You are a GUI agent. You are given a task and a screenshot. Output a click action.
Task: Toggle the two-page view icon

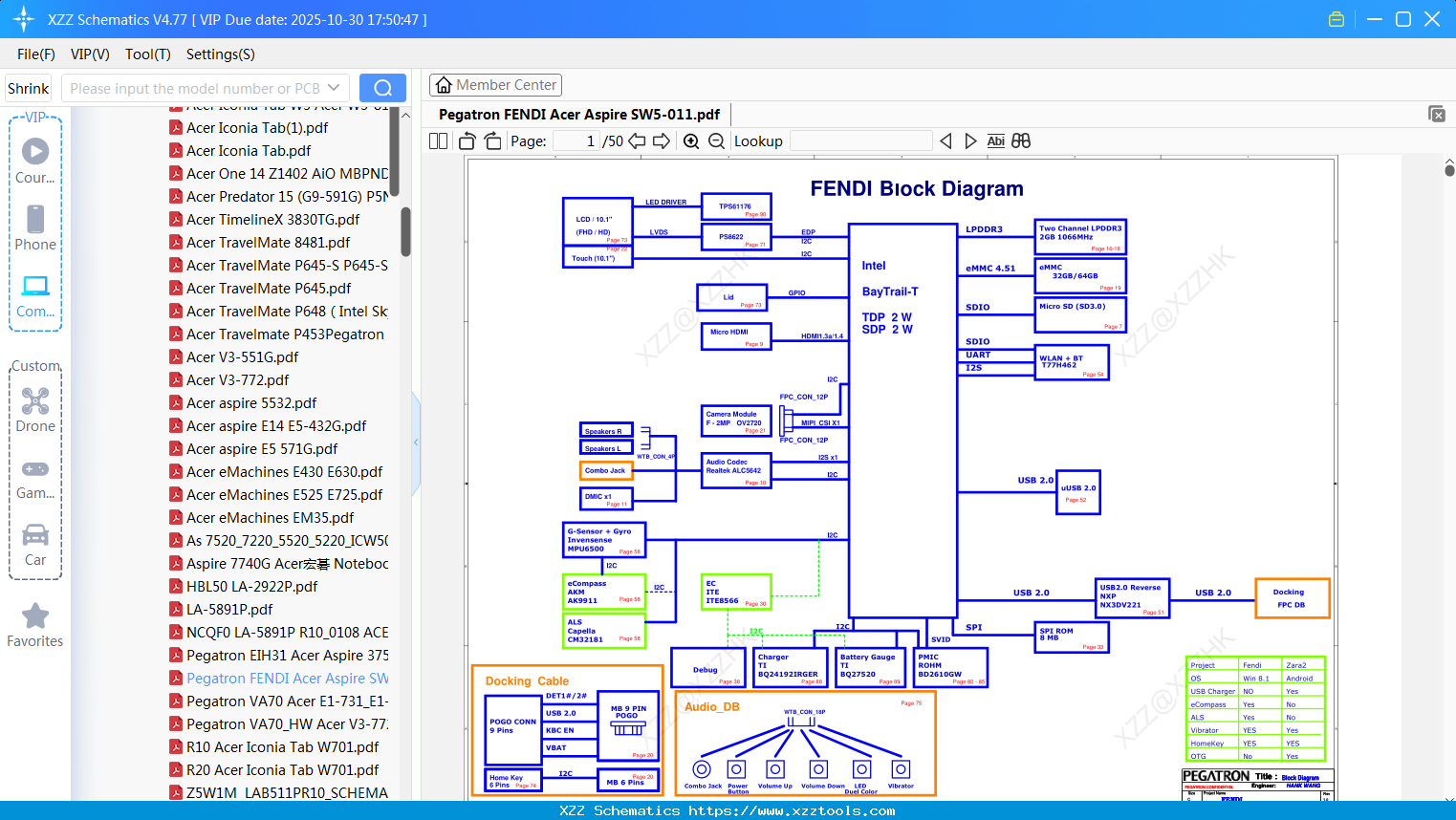[x=439, y=141]
